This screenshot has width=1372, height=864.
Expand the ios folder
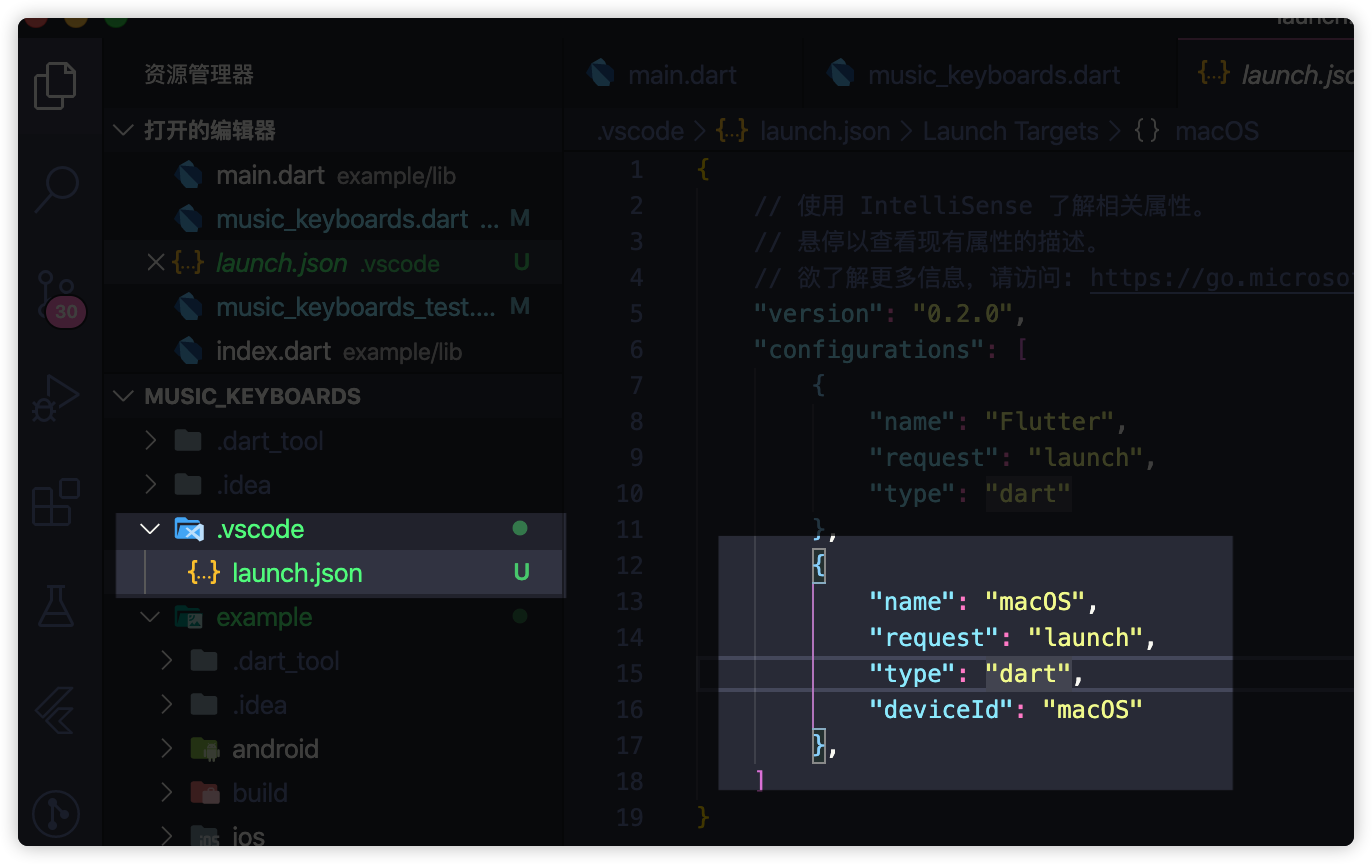(167, 836)
